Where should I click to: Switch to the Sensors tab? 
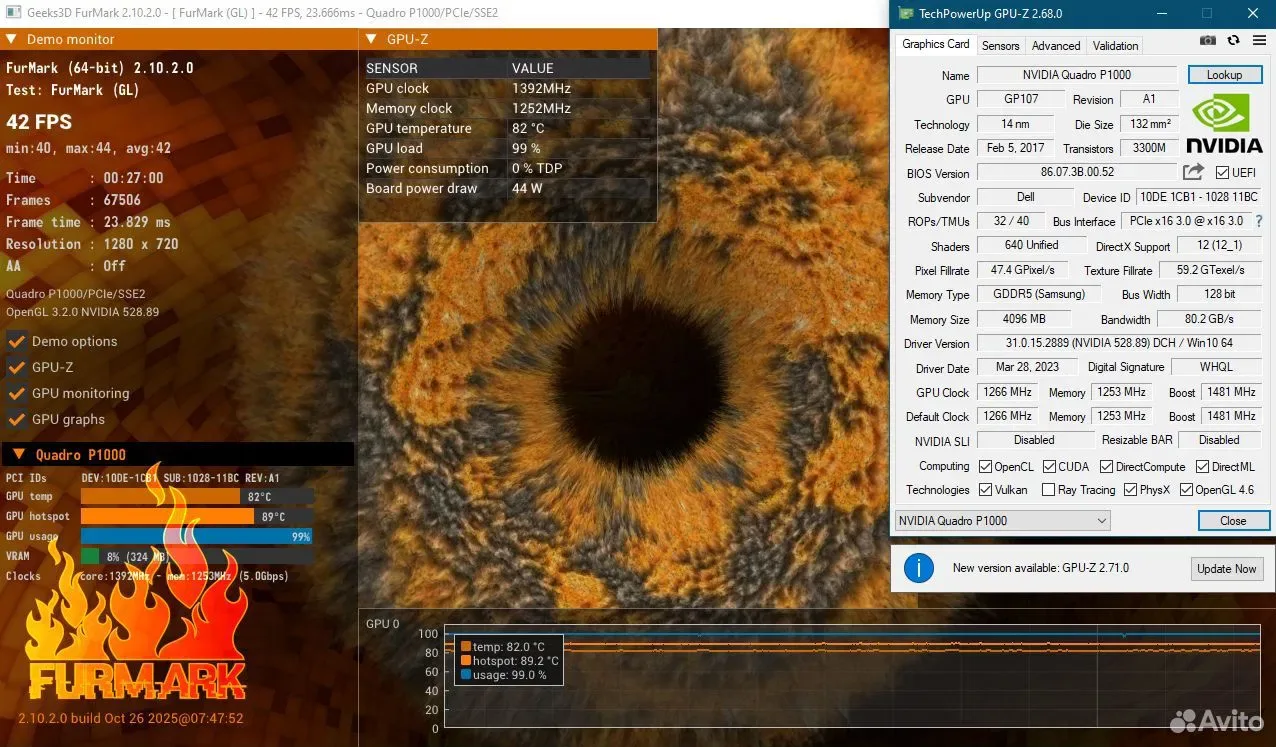tap(1000, 45)
